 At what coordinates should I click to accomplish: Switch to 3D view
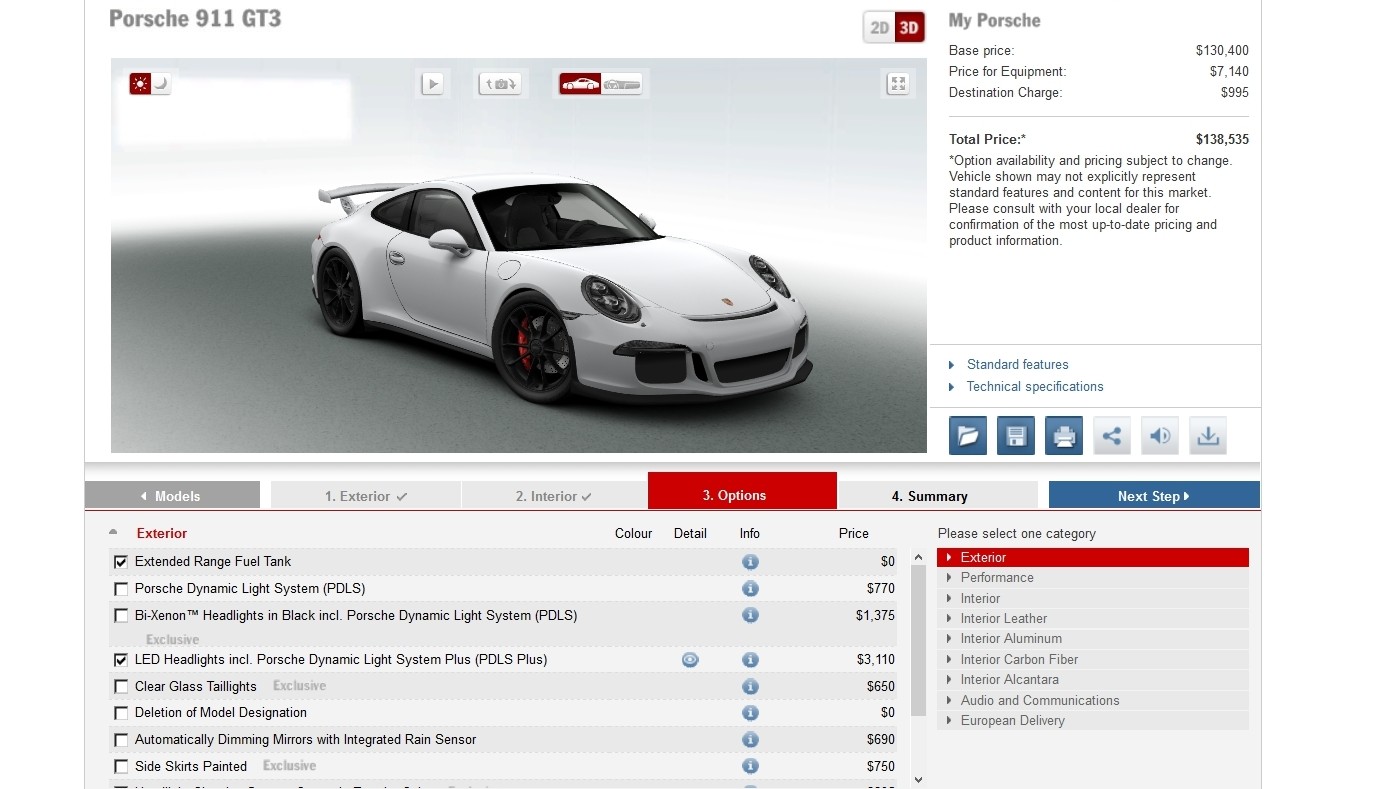pos(909,28)
